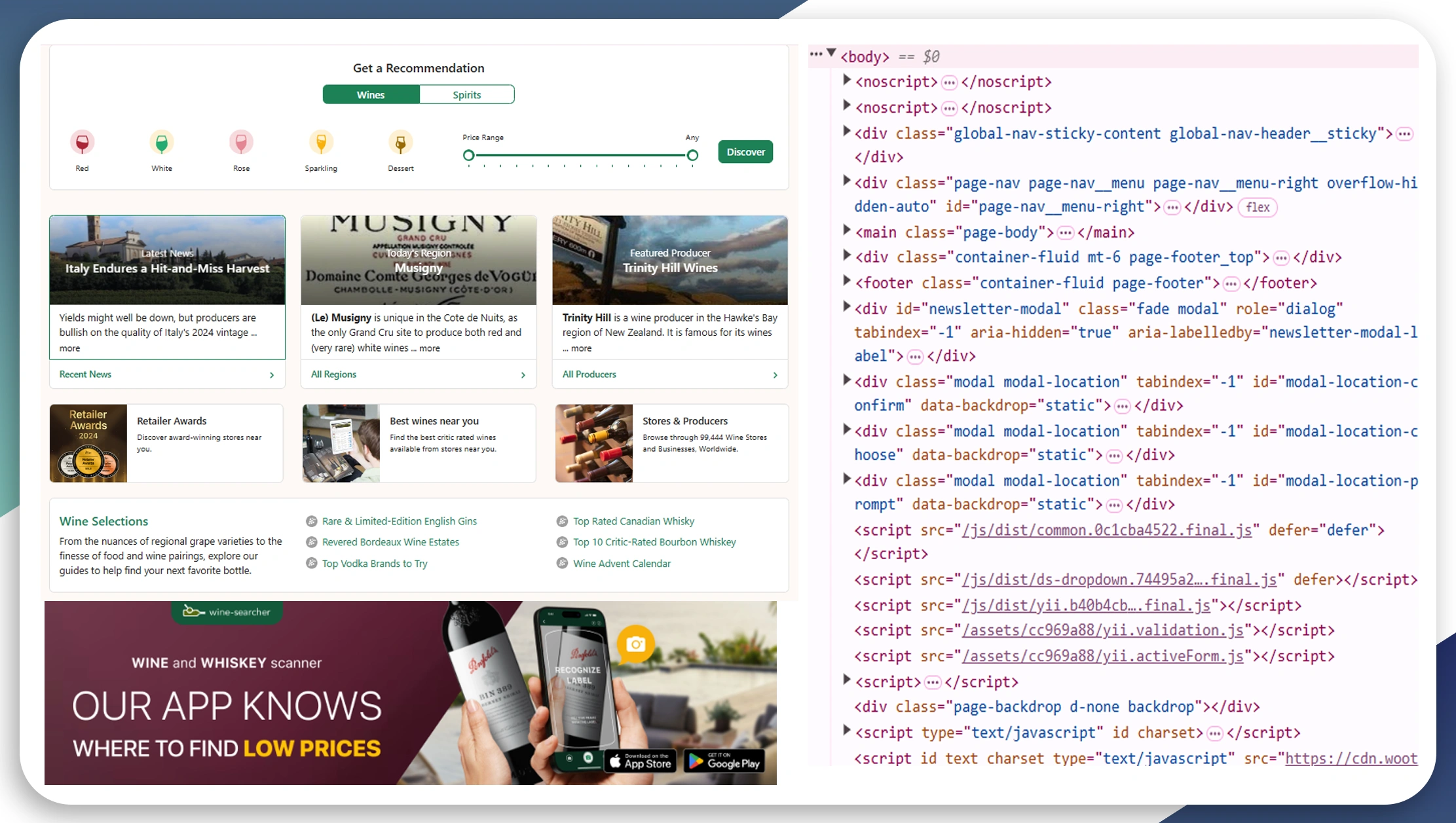Viewport: 1456px width, 823px height.
Task: Click ellipsis inside collapsed script element
Action: (933, 683)
